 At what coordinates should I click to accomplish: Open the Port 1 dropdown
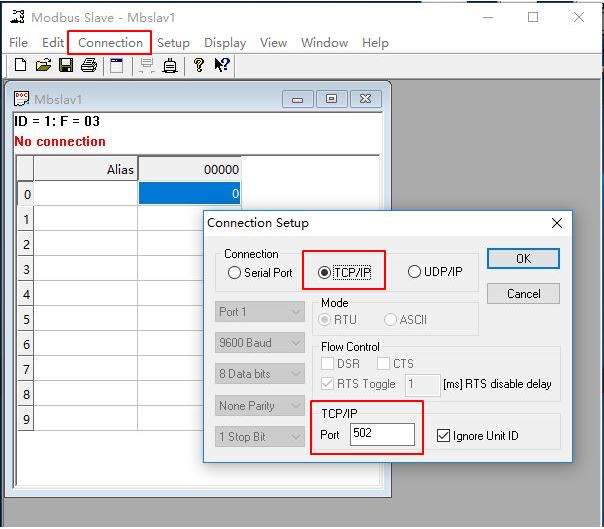pos(260,311)
